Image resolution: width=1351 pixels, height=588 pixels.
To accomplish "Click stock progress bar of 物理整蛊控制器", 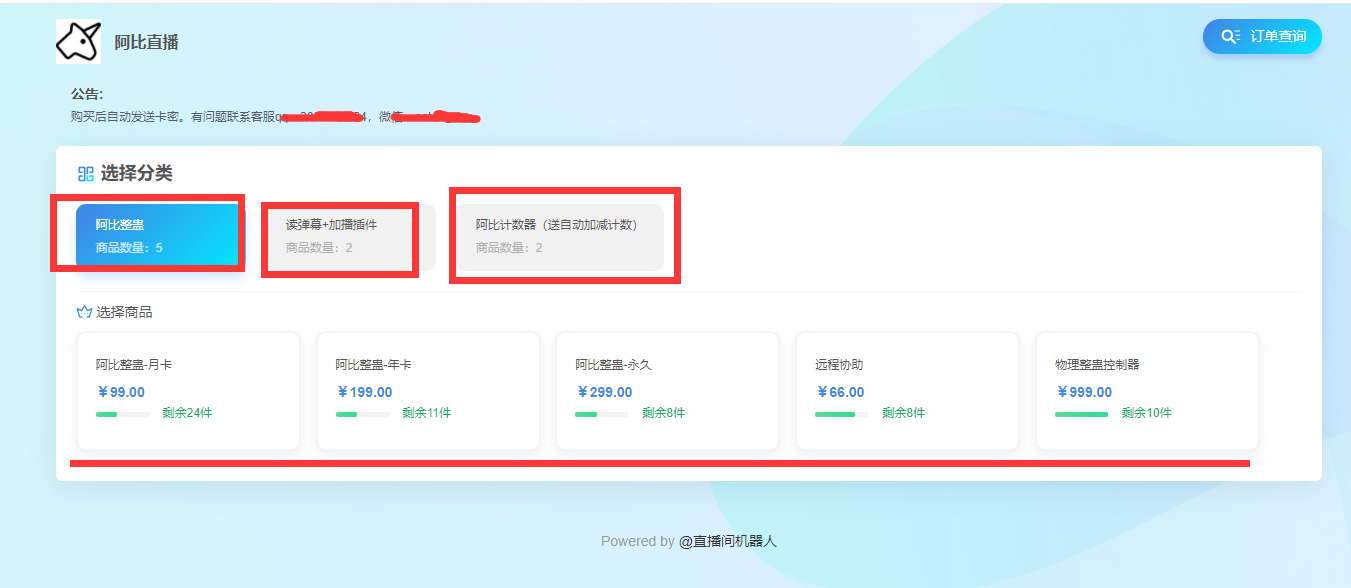I will click(1081, 414).
